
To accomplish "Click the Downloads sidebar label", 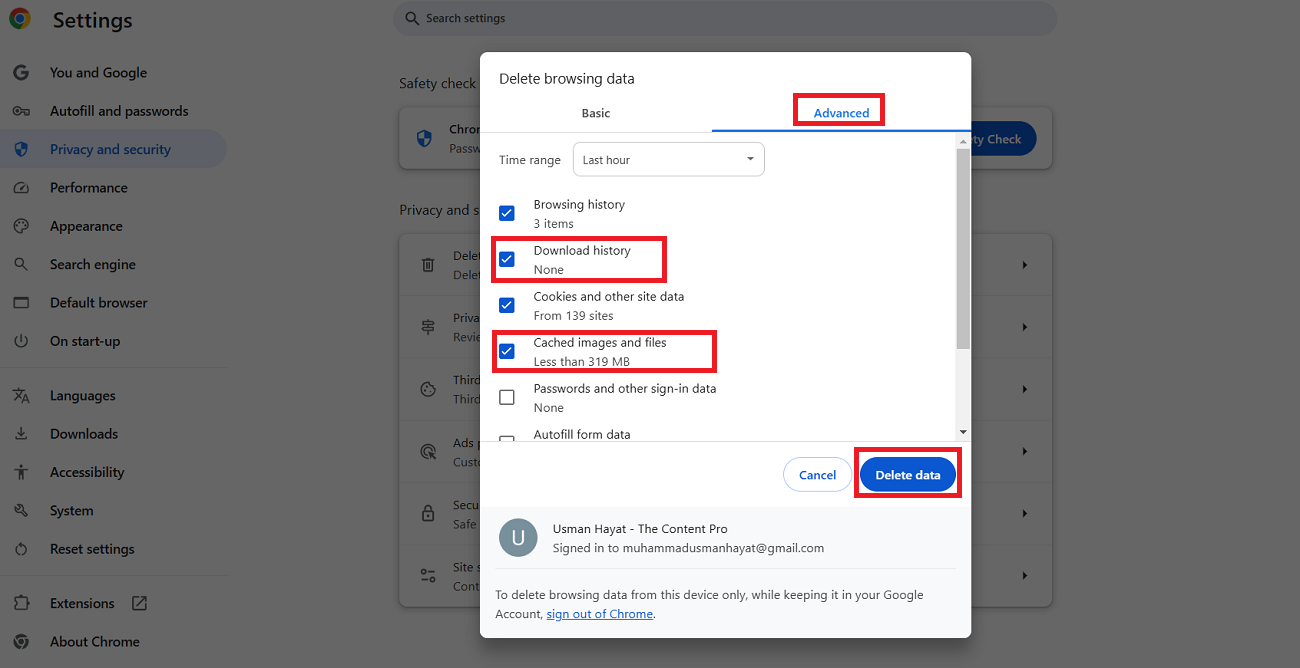I will [84, 434].
